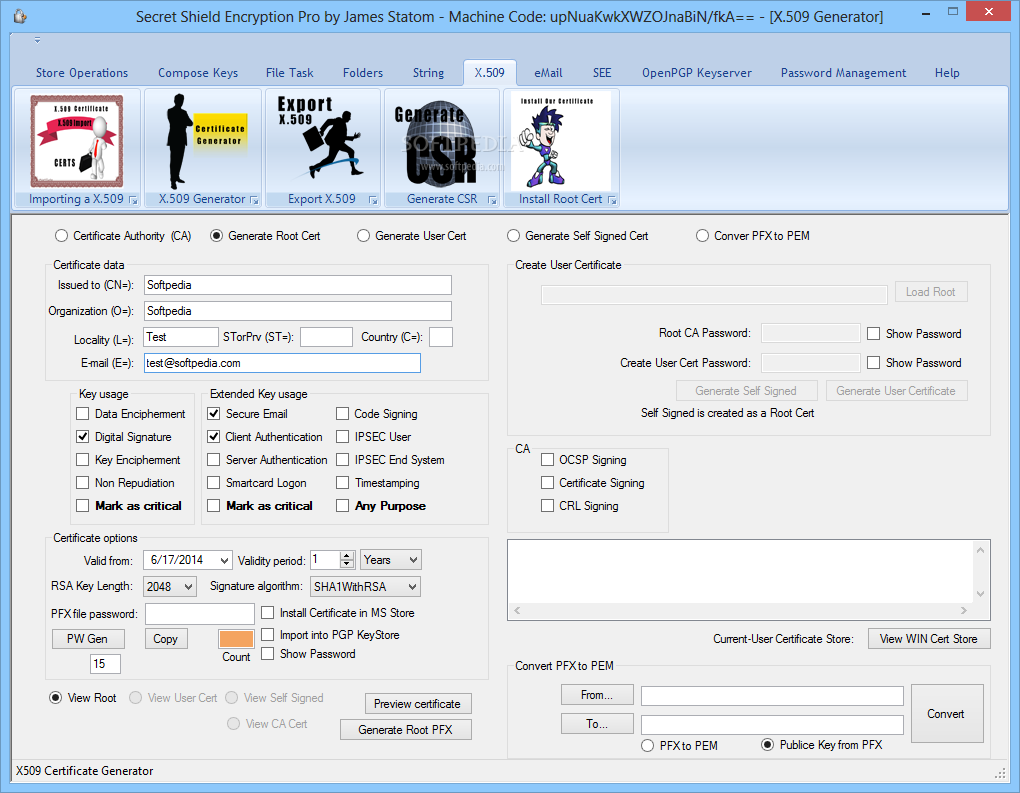Open the File Task tab

[x=289, y=73]
